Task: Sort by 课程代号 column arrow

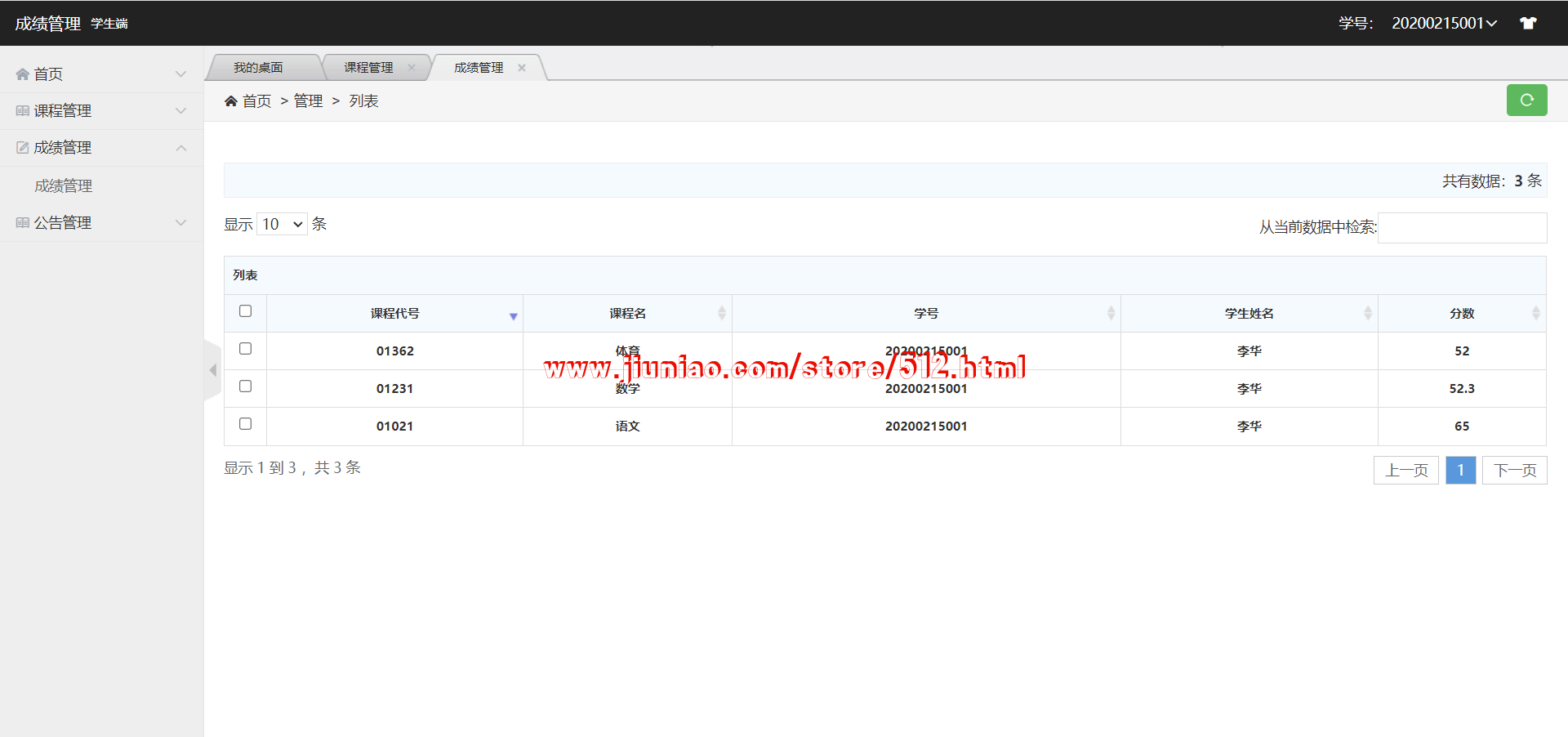Action: coord(513,315)
